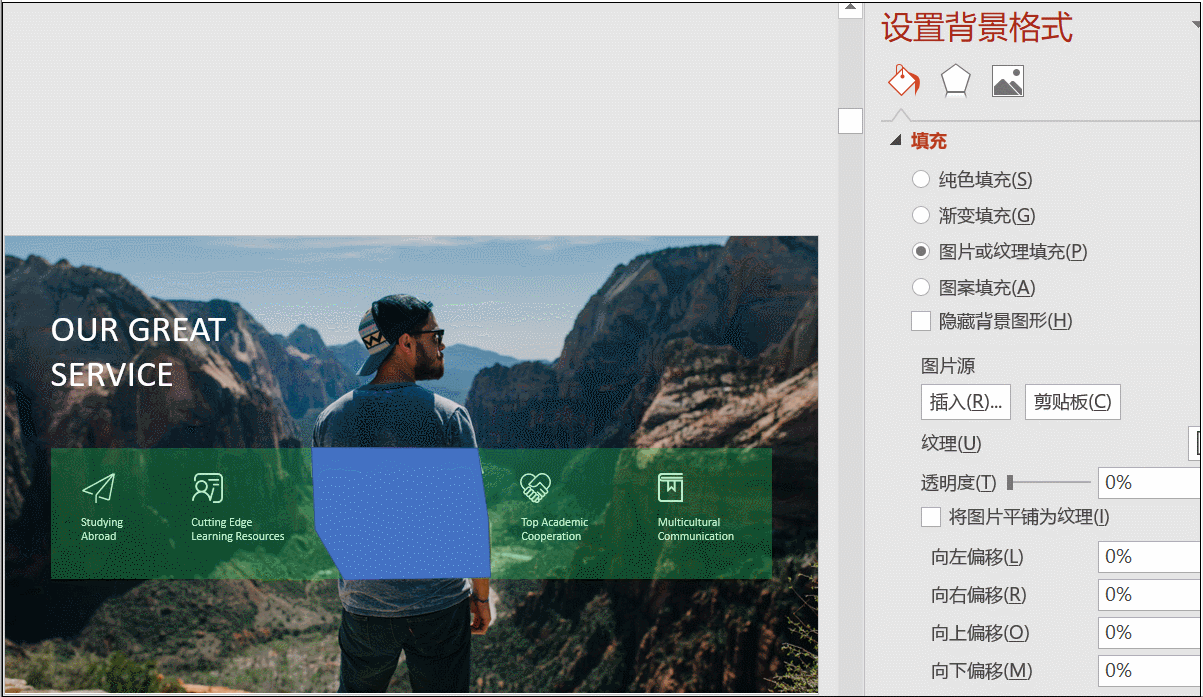Open the Fill paint bucket tab

(903, 80)
